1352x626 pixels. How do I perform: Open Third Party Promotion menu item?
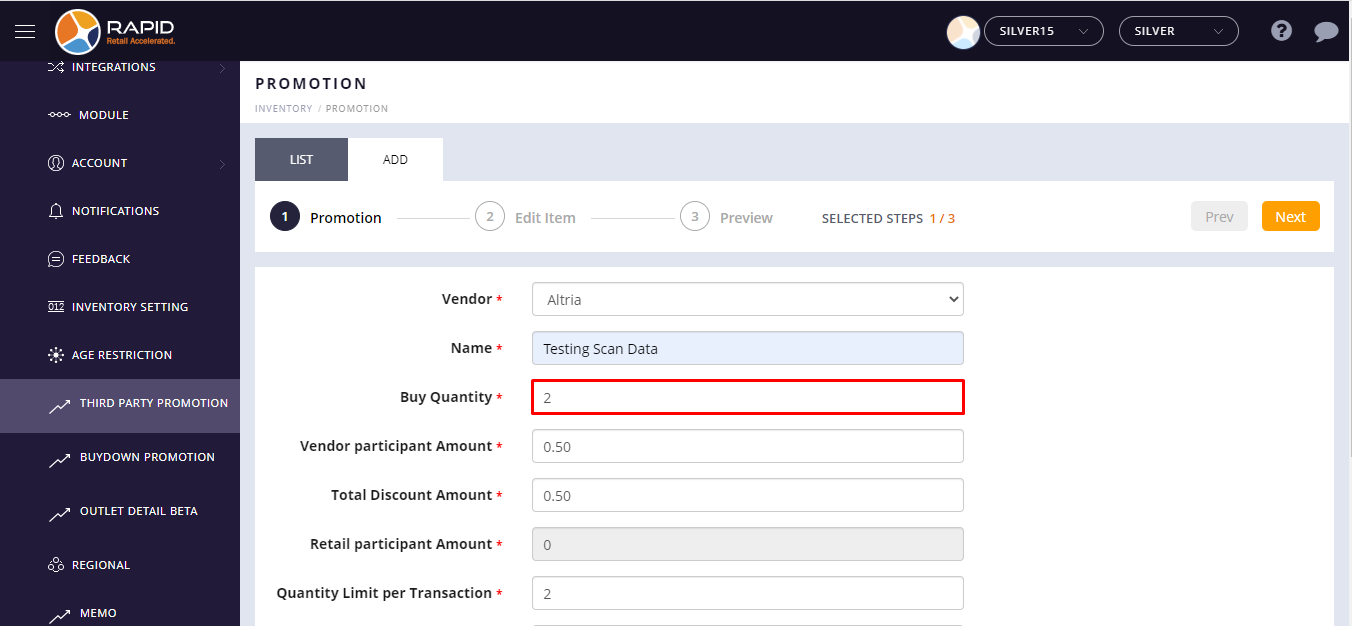pyautogui.click(x=120, y=406)
